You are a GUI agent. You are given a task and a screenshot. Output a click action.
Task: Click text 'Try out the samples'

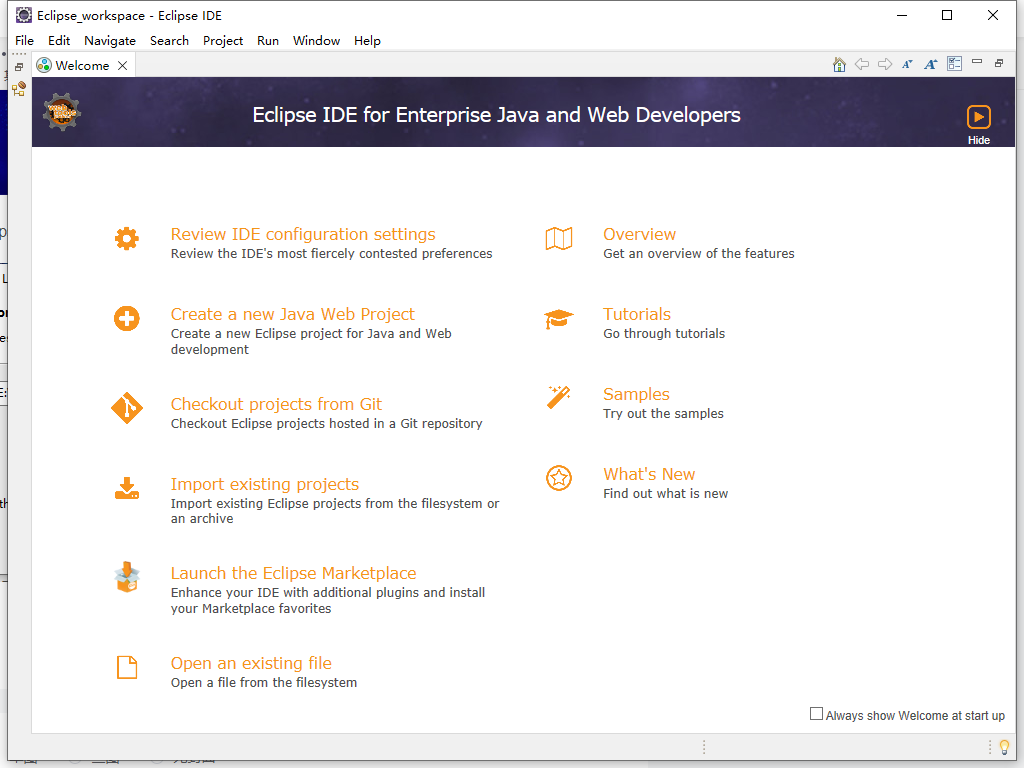tap(664, 413)
